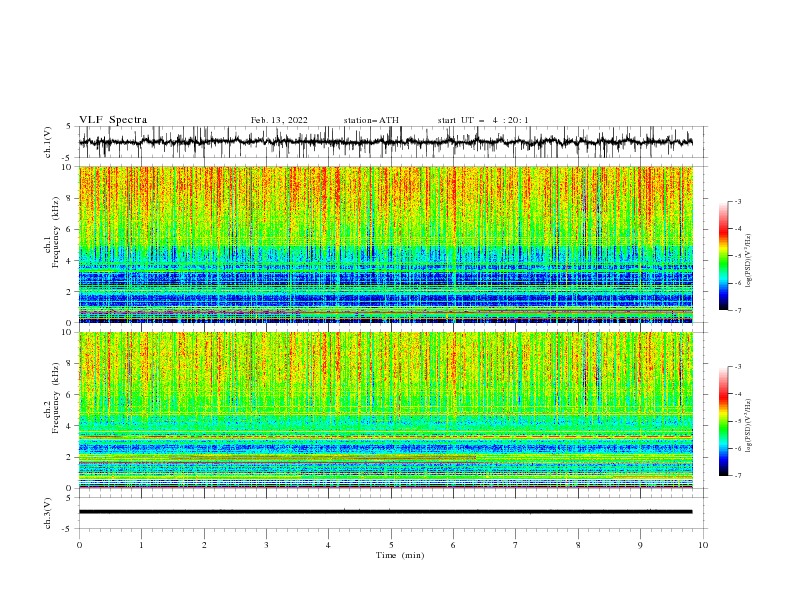
Task: Click the "6" kHz tick on ch.2 frequency axis
Action: [70, 394]
